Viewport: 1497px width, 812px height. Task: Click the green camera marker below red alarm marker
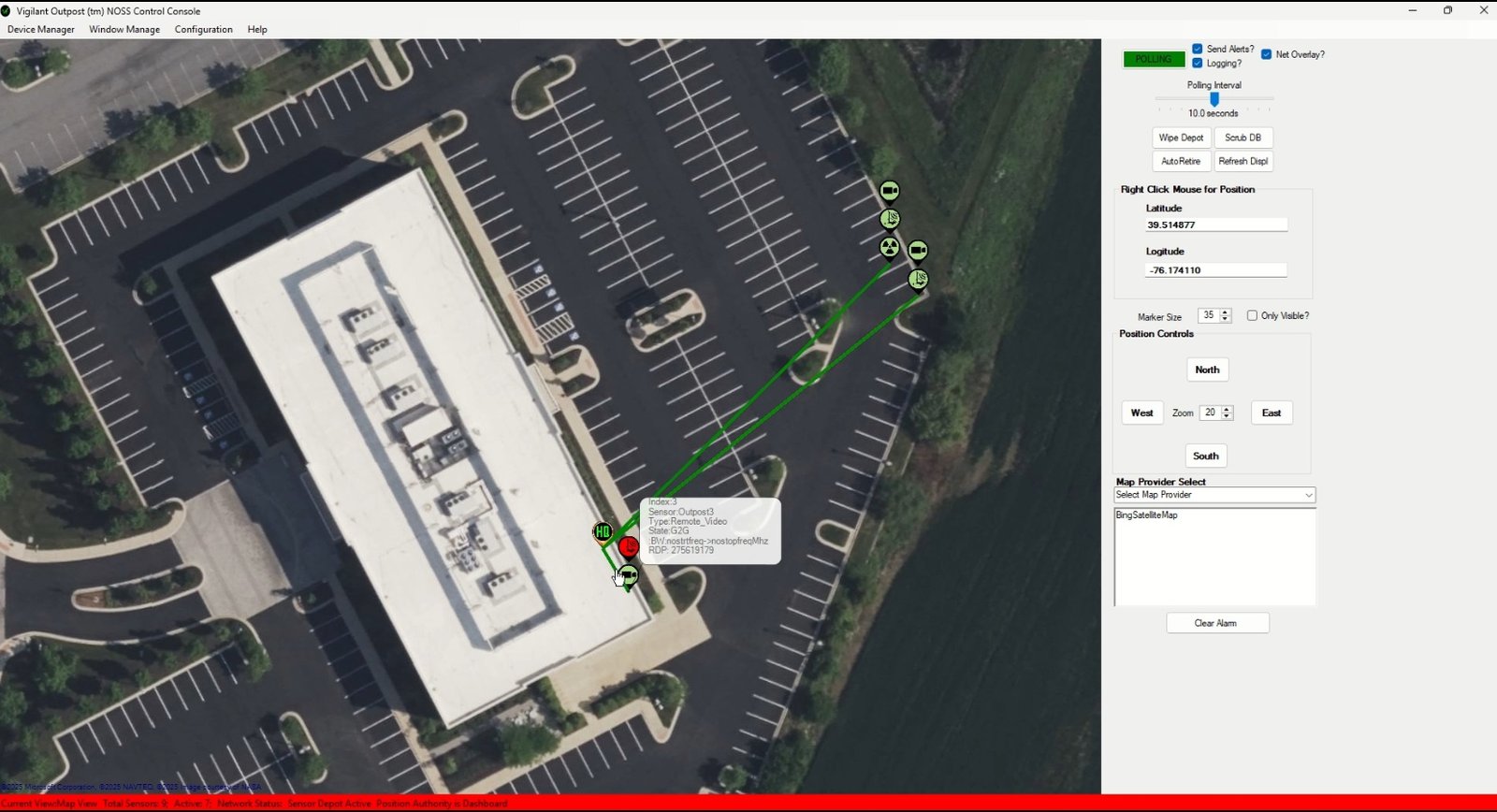pyautogui.click(x=630, y=575)
